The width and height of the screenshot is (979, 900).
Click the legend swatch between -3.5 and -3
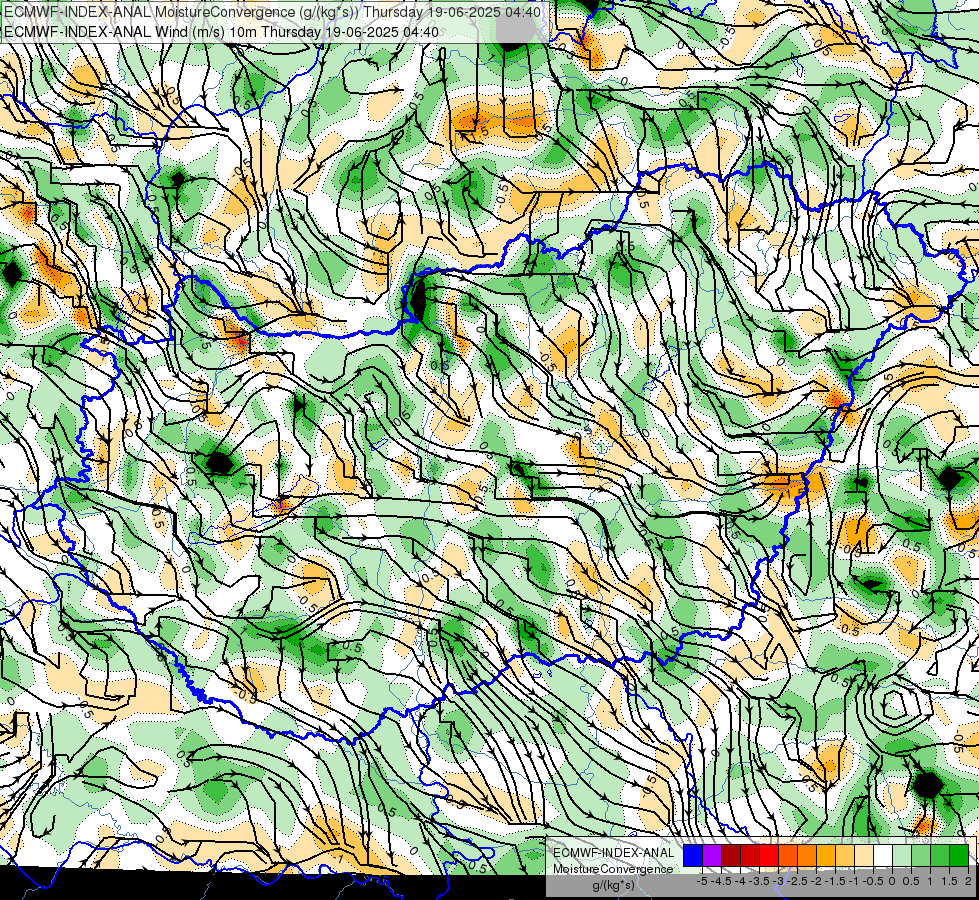(x=769, y=855)
